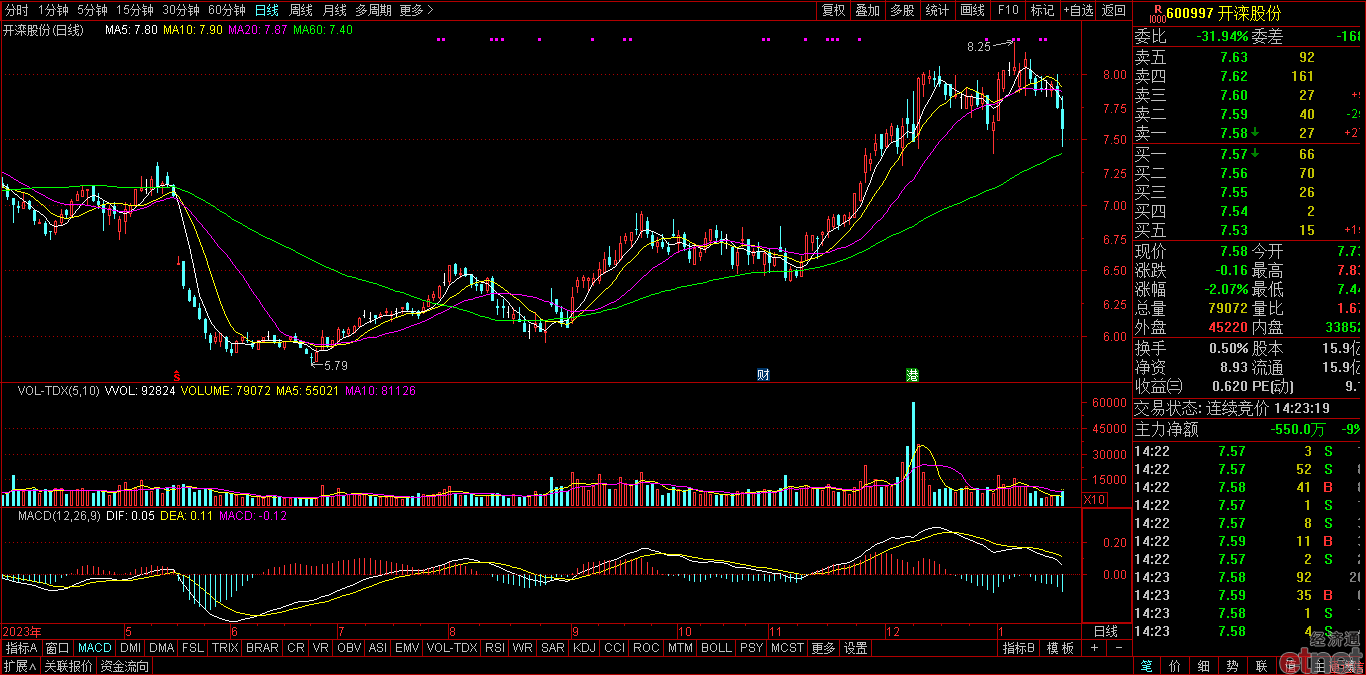Image resolution: width=1366 pixels, height=675 pixels.
Task: Click the 买一 7.57 bid row
Action: (1249, 154)
